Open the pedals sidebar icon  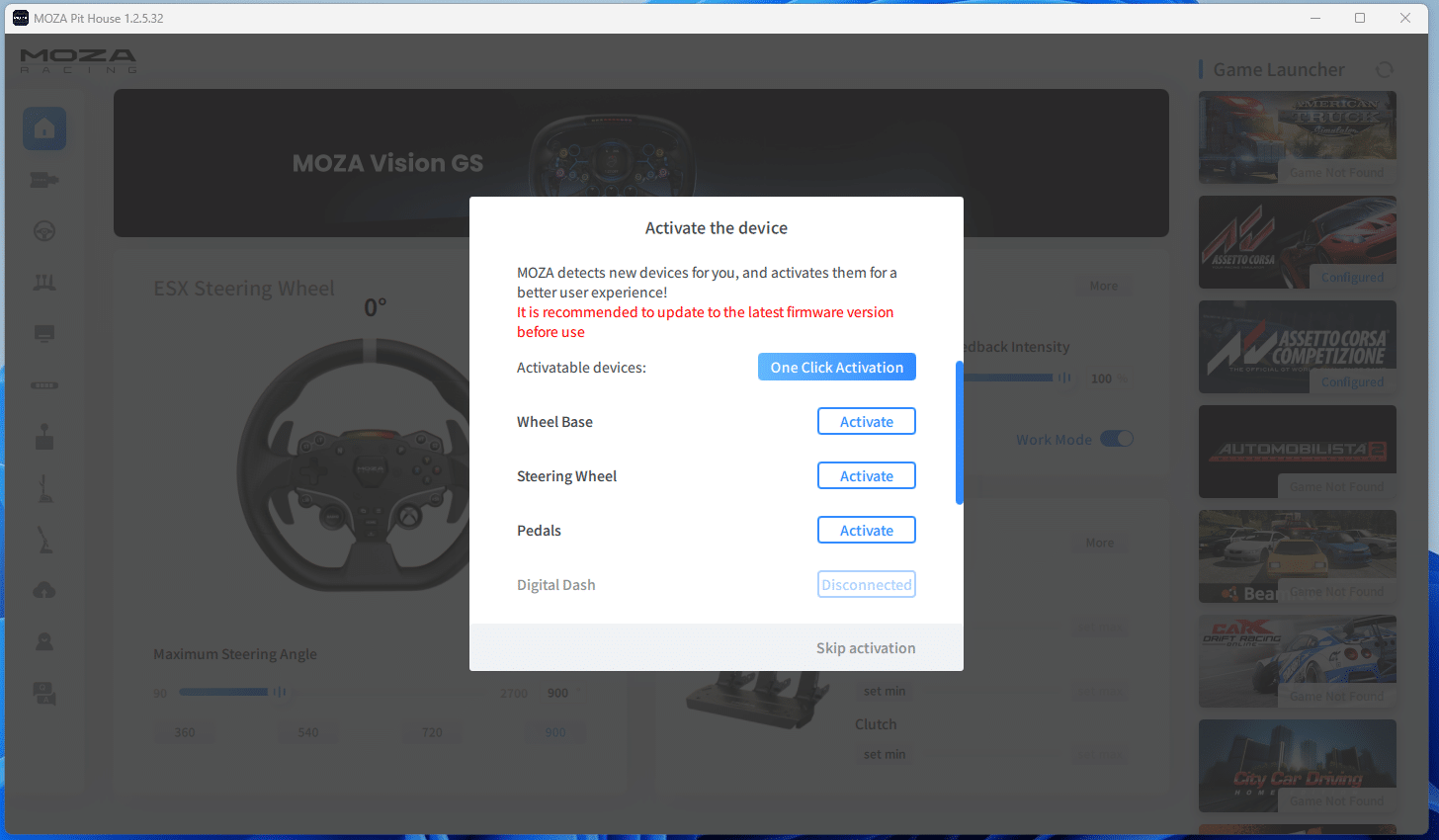pos(44,283)
